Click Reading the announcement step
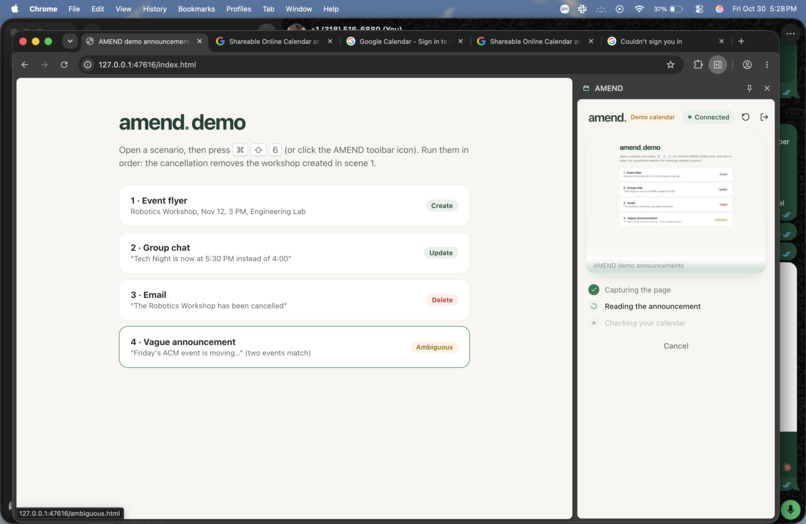The width and height of the screenshot is (806, 524). point(652,306)
